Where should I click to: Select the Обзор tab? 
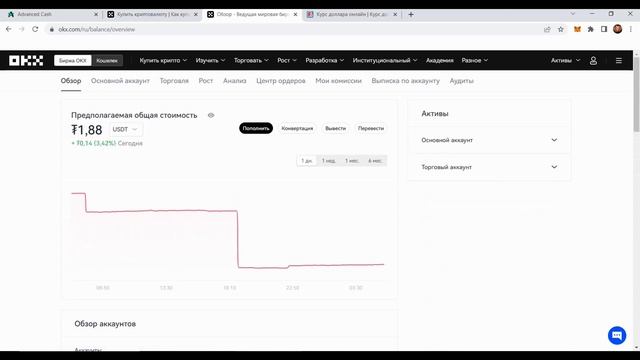pyautogui.click(x=71, y=81)
